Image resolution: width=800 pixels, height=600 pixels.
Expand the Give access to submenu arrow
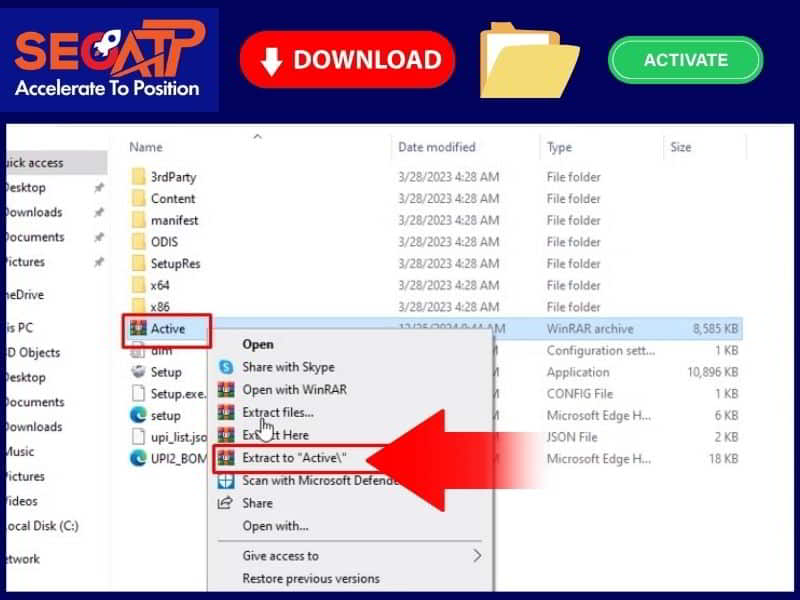(477, 556)
